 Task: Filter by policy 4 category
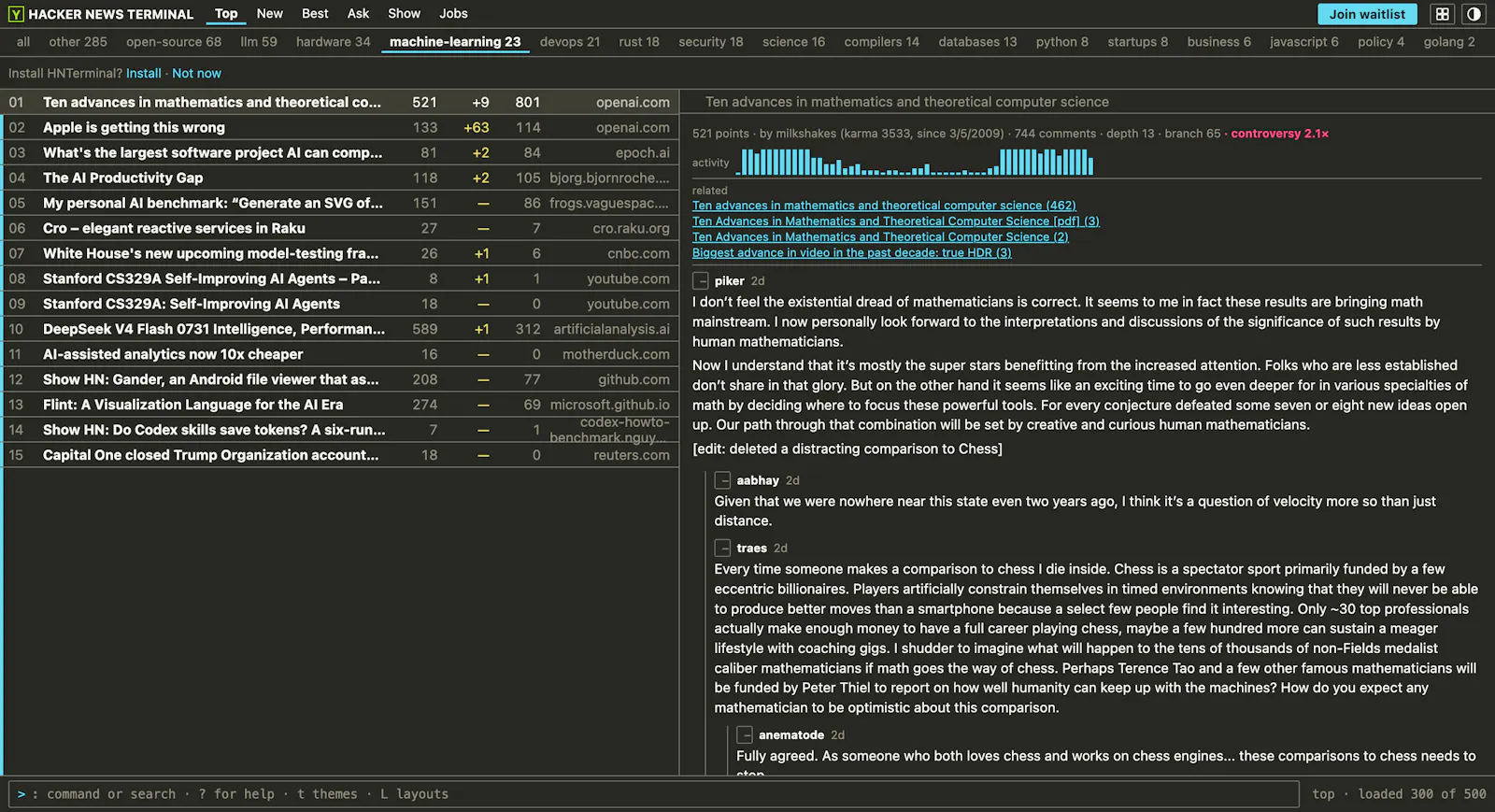click(1381, 42)
